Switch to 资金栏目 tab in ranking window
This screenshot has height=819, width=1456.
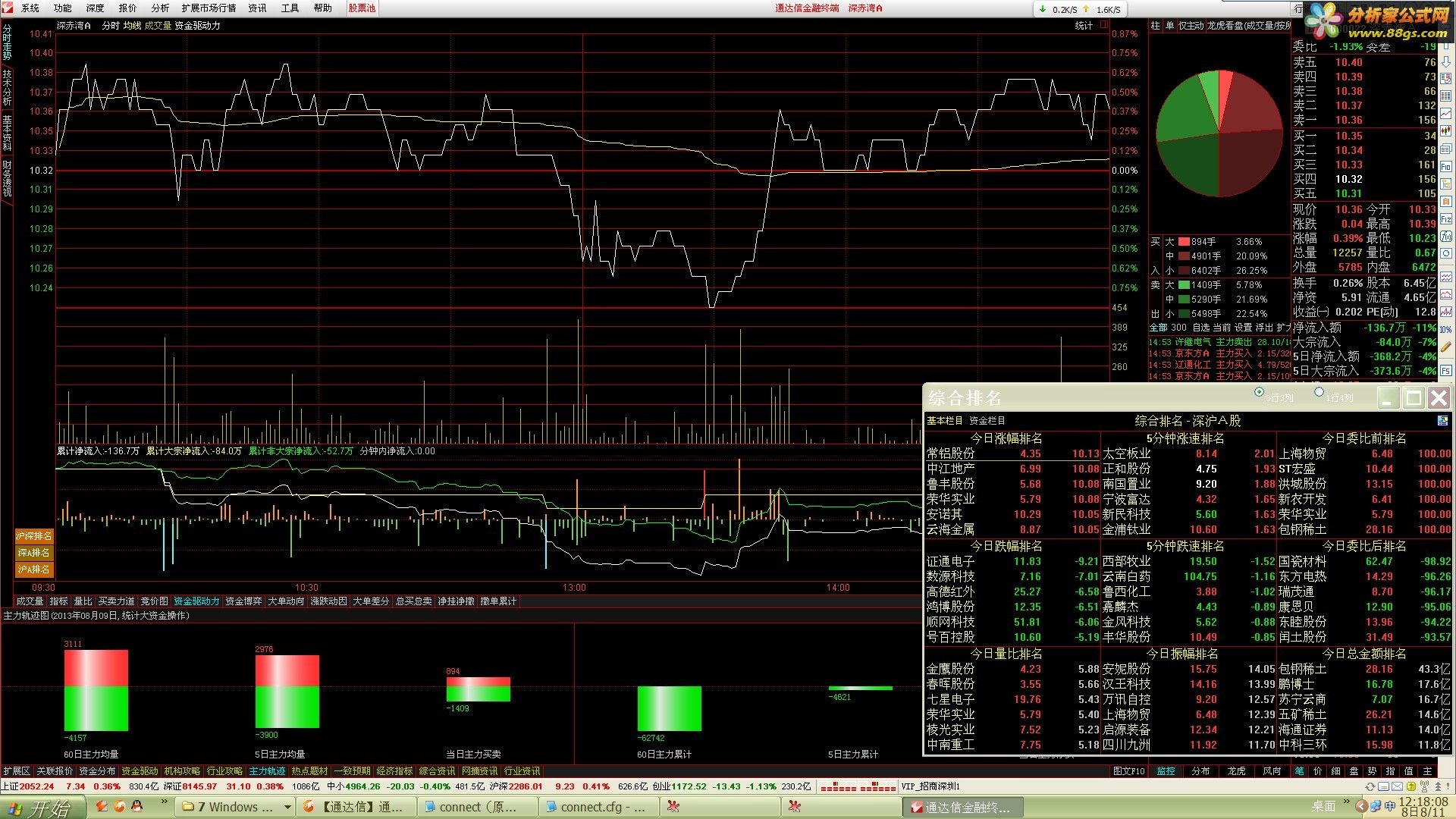987,420
